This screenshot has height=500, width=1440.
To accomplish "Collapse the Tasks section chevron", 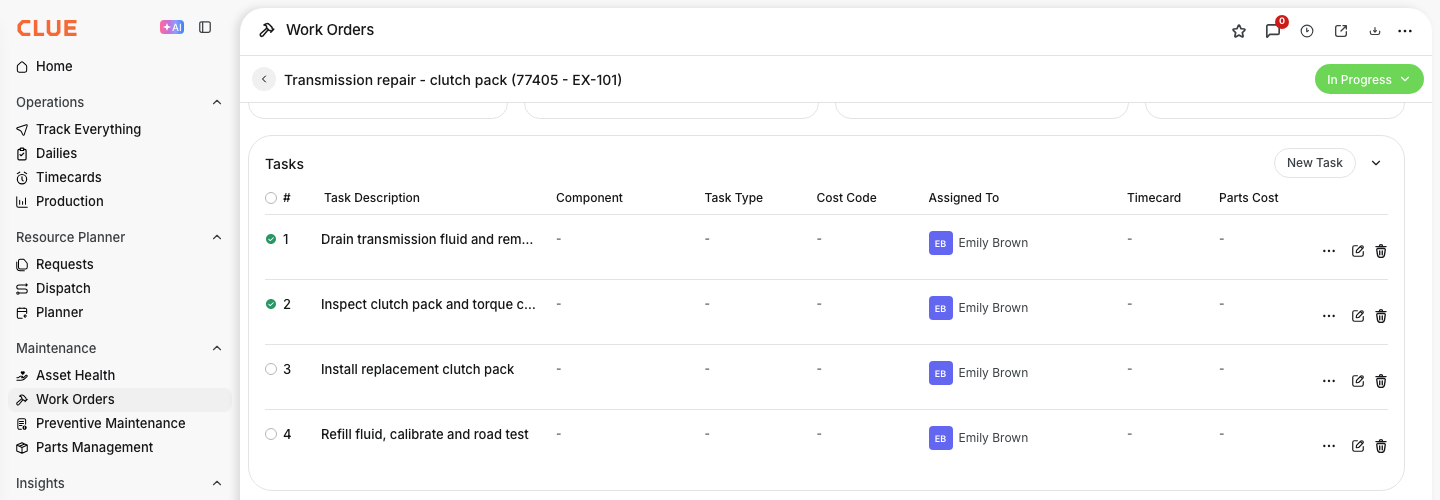I will tap(1376, 163).
